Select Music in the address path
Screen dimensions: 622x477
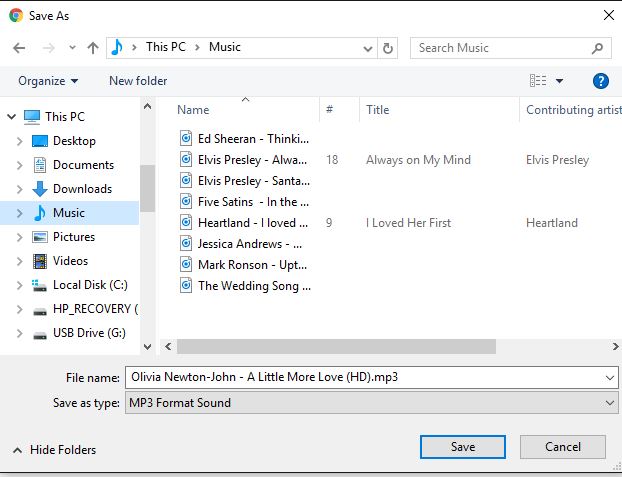click(225, 47)
